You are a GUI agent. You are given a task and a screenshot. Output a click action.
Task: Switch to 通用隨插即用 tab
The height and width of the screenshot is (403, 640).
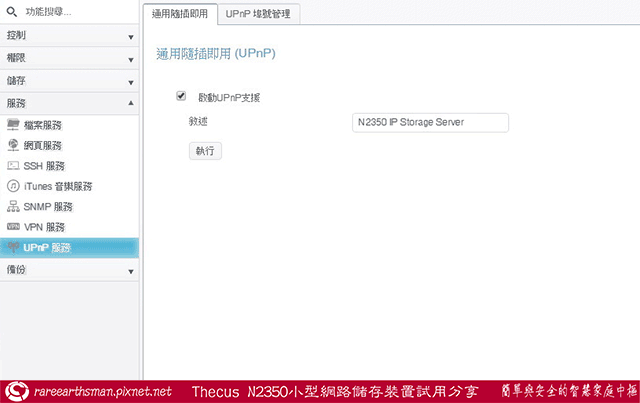(180, 14)
